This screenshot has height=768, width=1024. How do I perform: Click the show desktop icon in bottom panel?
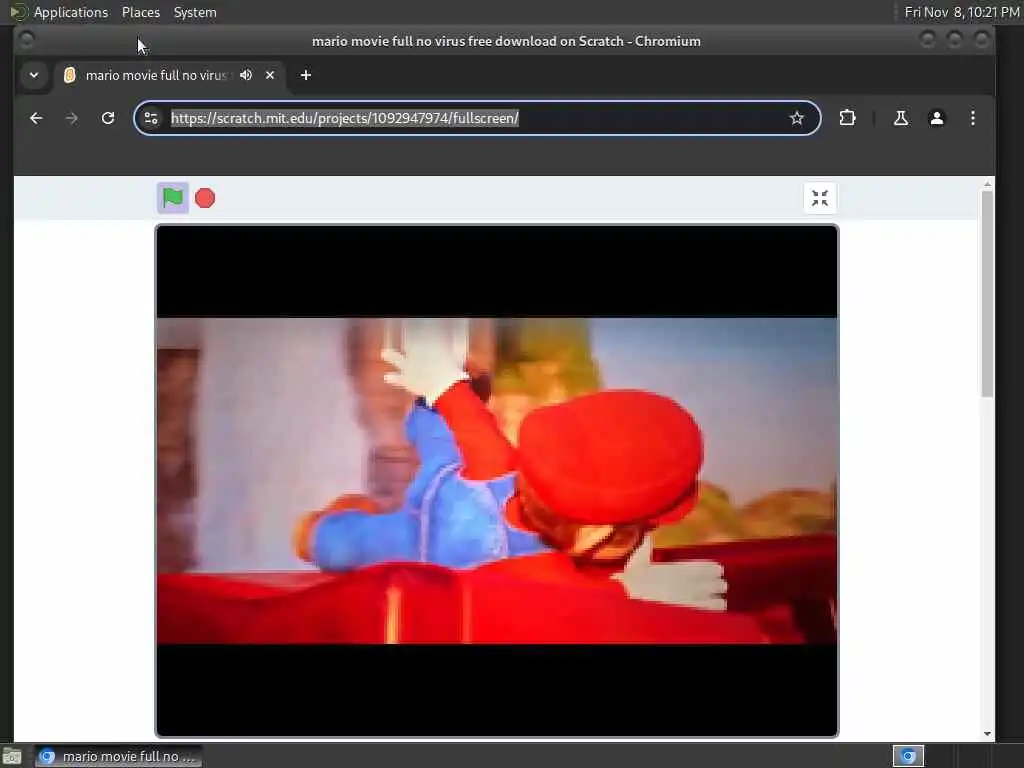[x=12, y=756]
